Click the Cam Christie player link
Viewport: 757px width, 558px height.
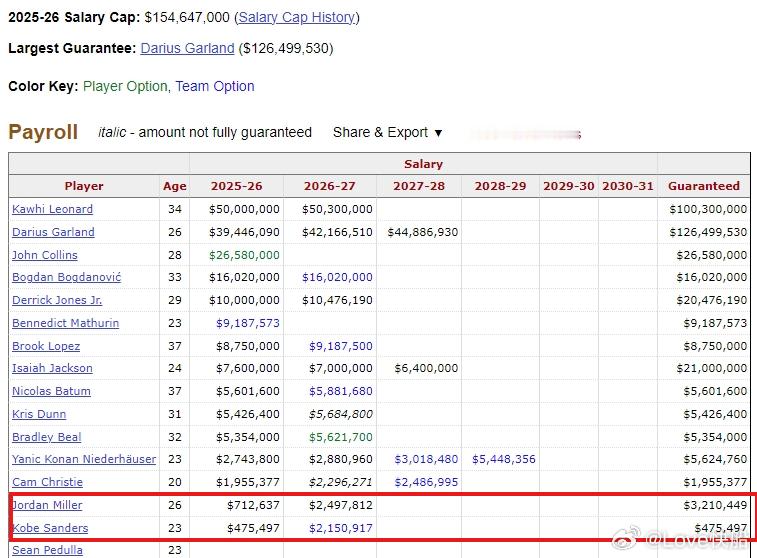(45, 482)
